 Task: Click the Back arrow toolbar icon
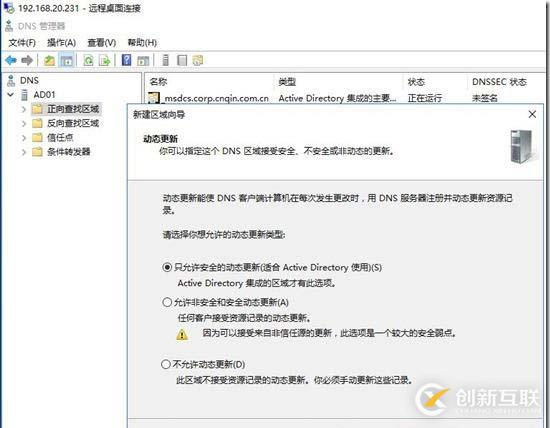[11, 60]
